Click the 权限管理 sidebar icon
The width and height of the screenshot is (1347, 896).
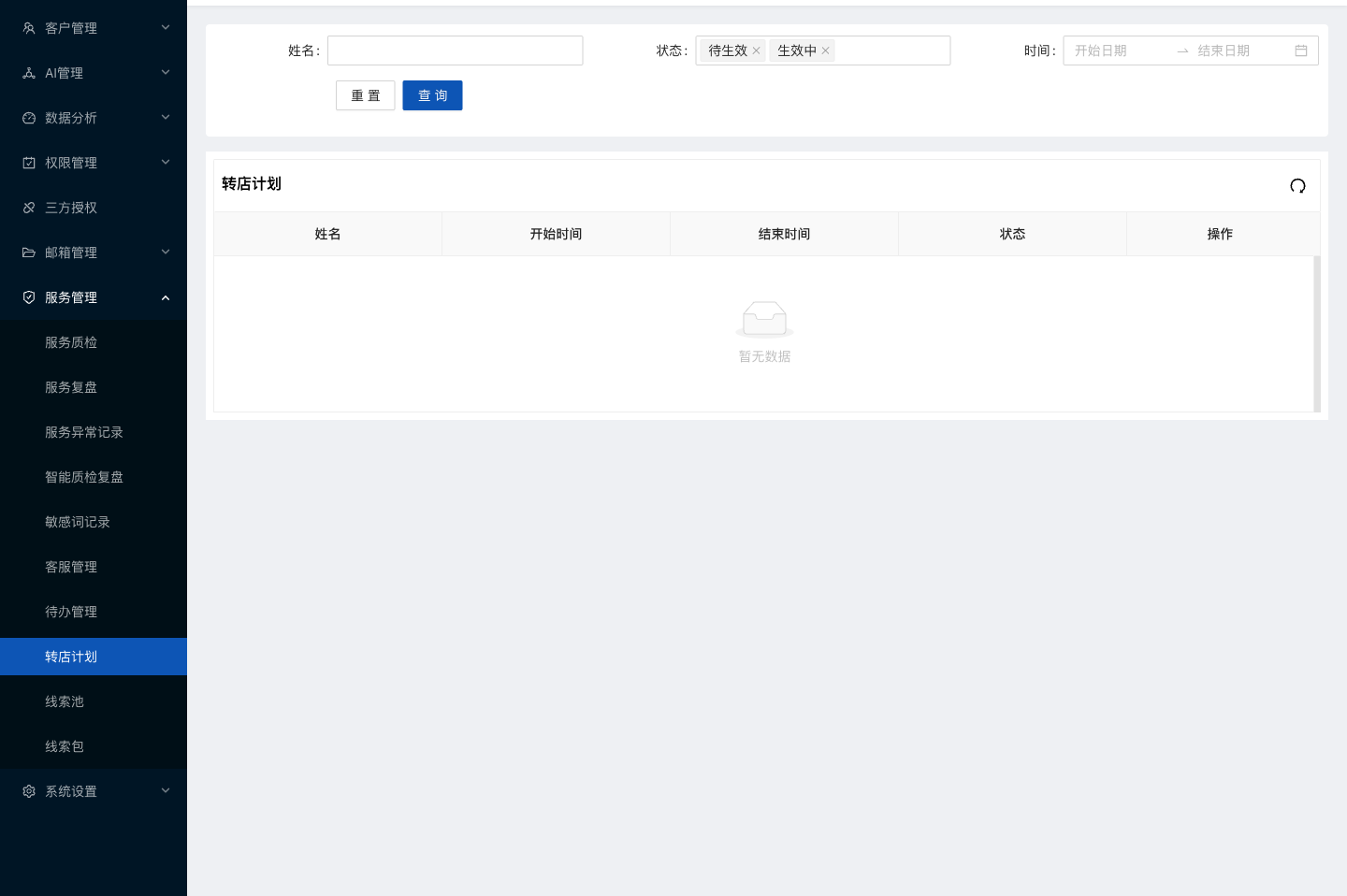pyautogui.click(x=29, y=163)
